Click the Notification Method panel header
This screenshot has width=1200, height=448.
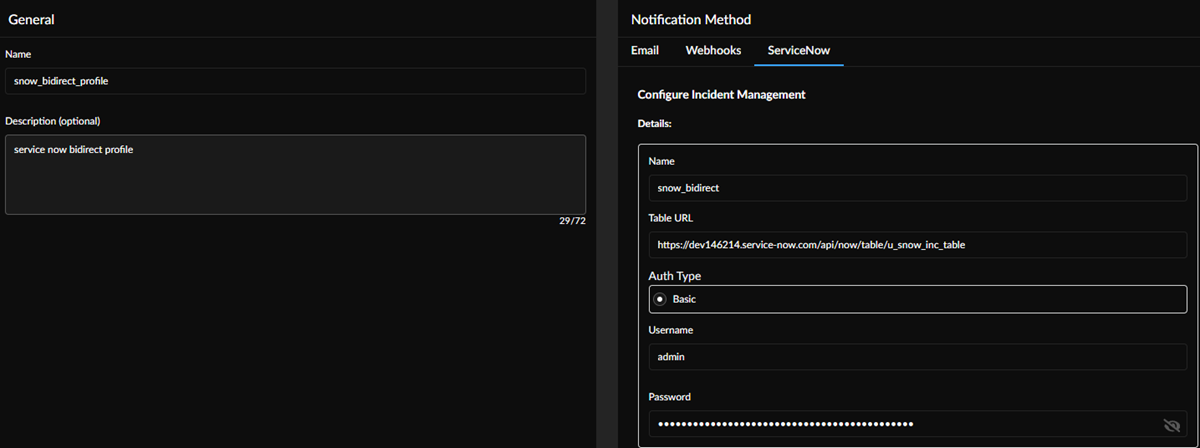(x=691, y=20)
